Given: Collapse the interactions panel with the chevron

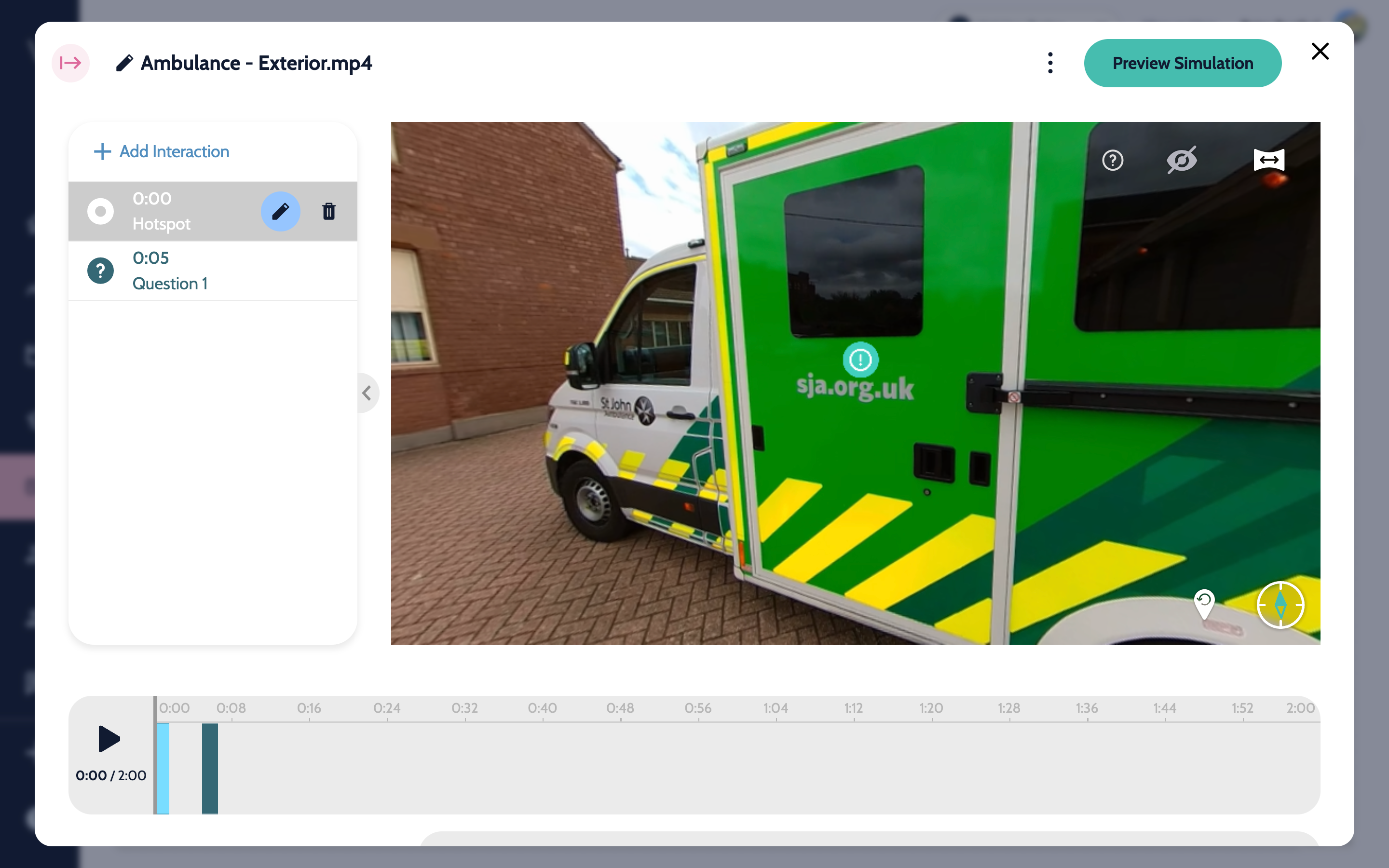Looking at the screenshot, I should coord(367,393).
